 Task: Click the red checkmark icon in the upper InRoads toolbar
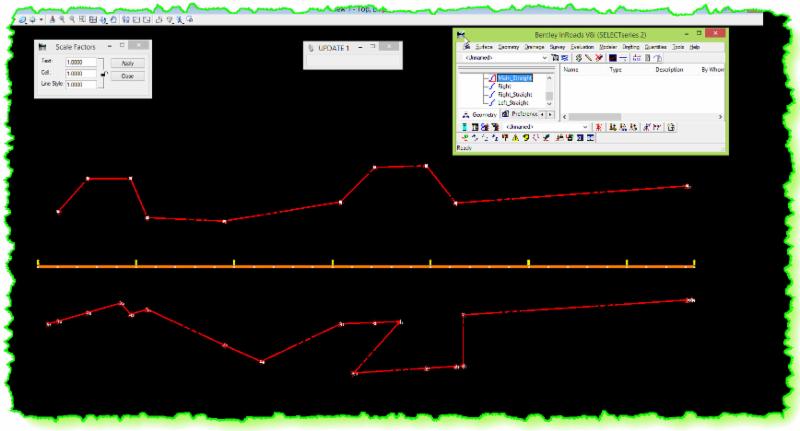[x=599, y=58]
